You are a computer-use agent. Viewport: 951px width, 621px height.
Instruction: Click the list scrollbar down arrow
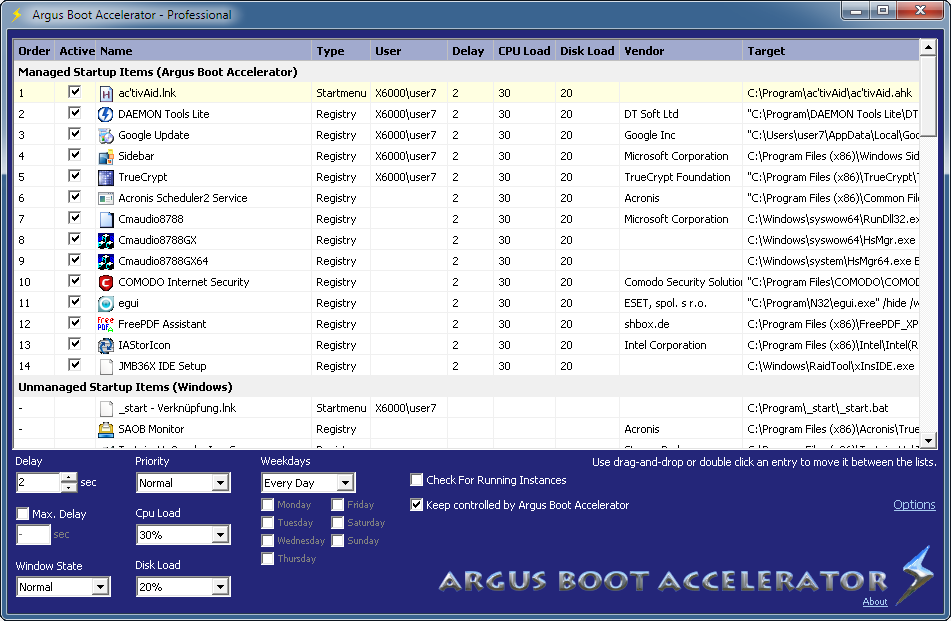[x=928, y=441]
